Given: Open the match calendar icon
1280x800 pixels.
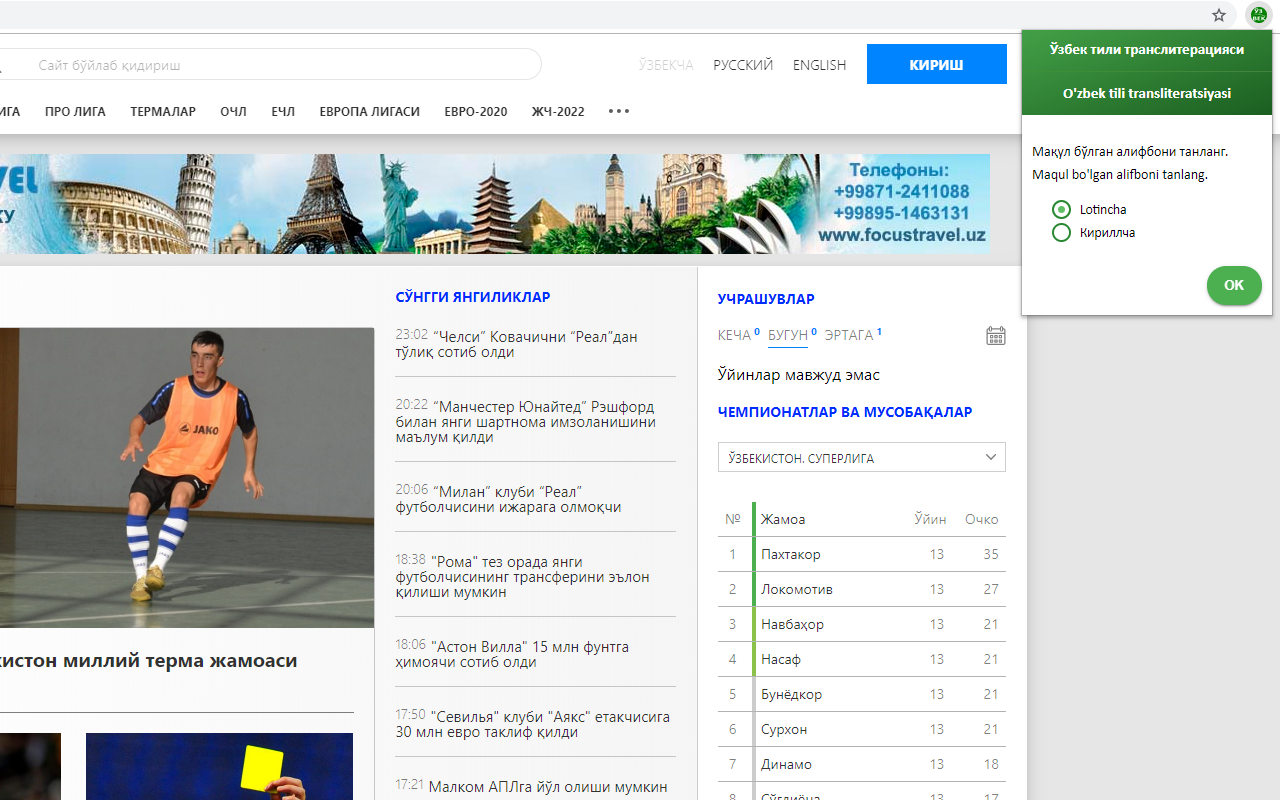Looking at the screenshot, I should (x=995, y=335).
